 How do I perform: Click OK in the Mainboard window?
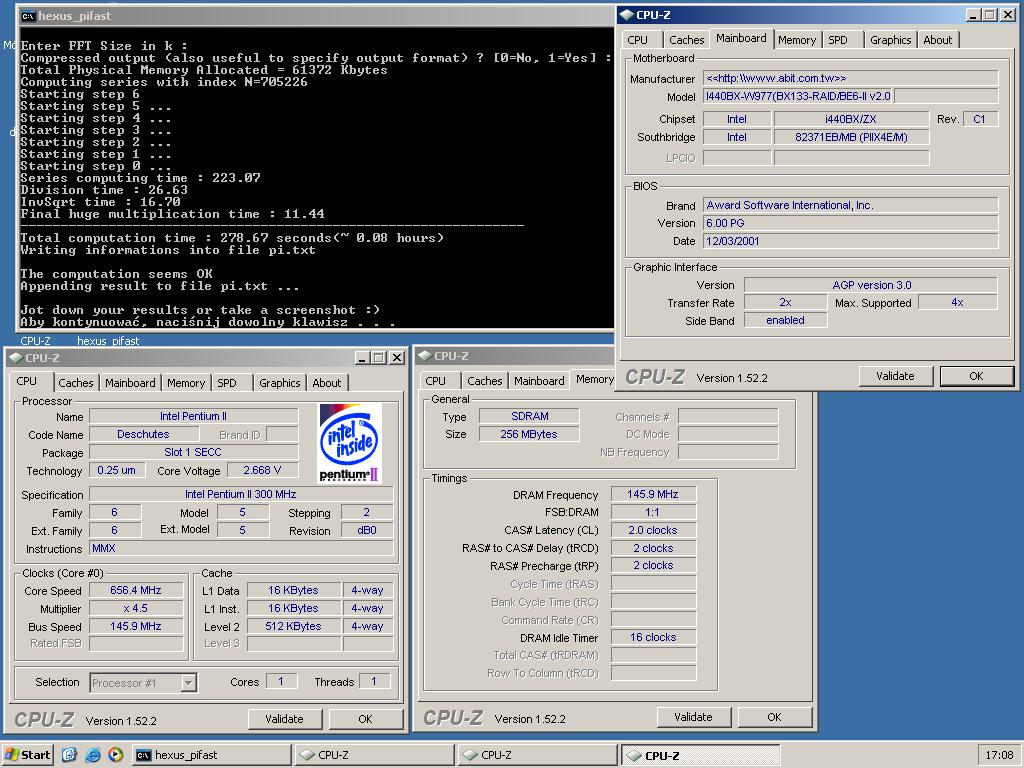(976, 376)
